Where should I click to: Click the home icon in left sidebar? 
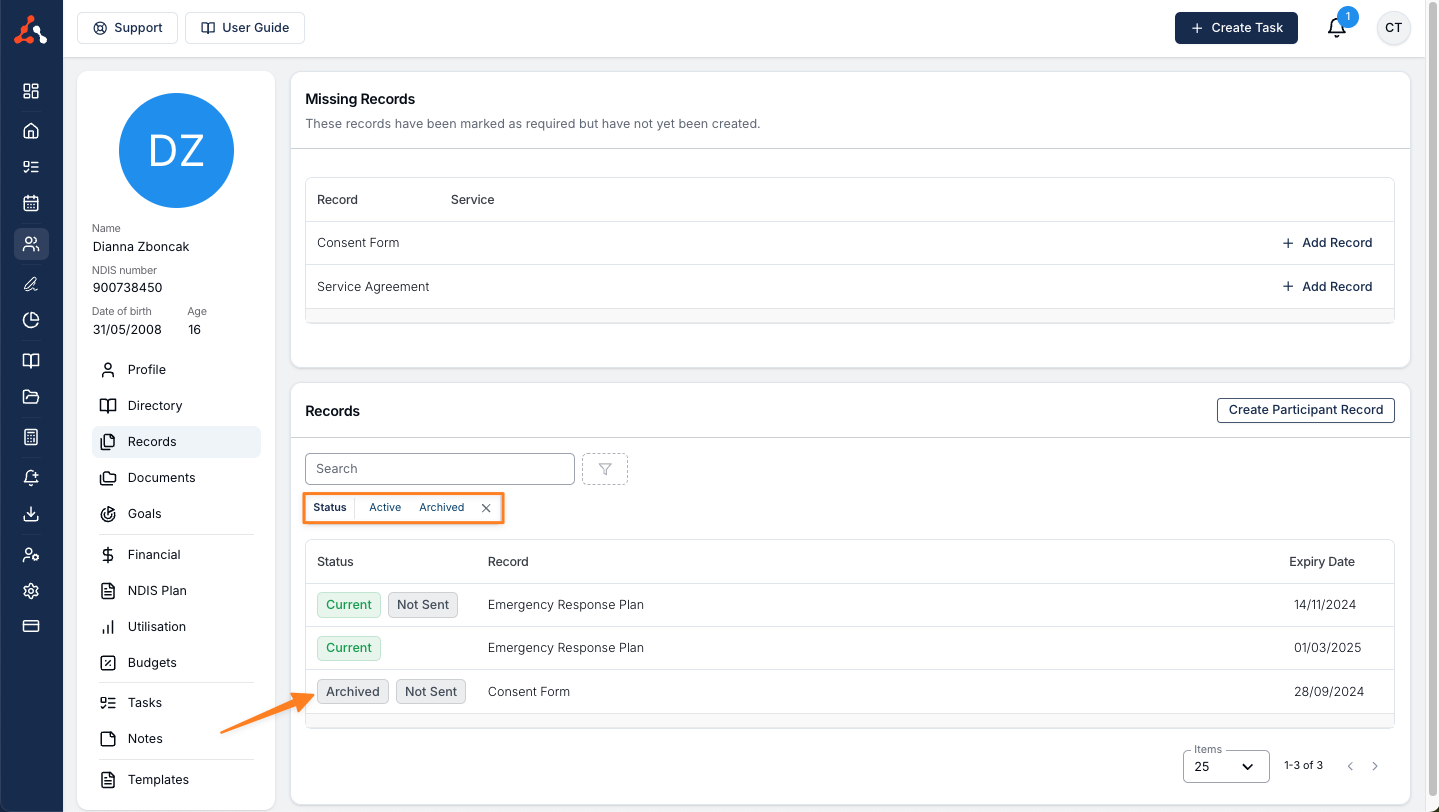[31, 131]
